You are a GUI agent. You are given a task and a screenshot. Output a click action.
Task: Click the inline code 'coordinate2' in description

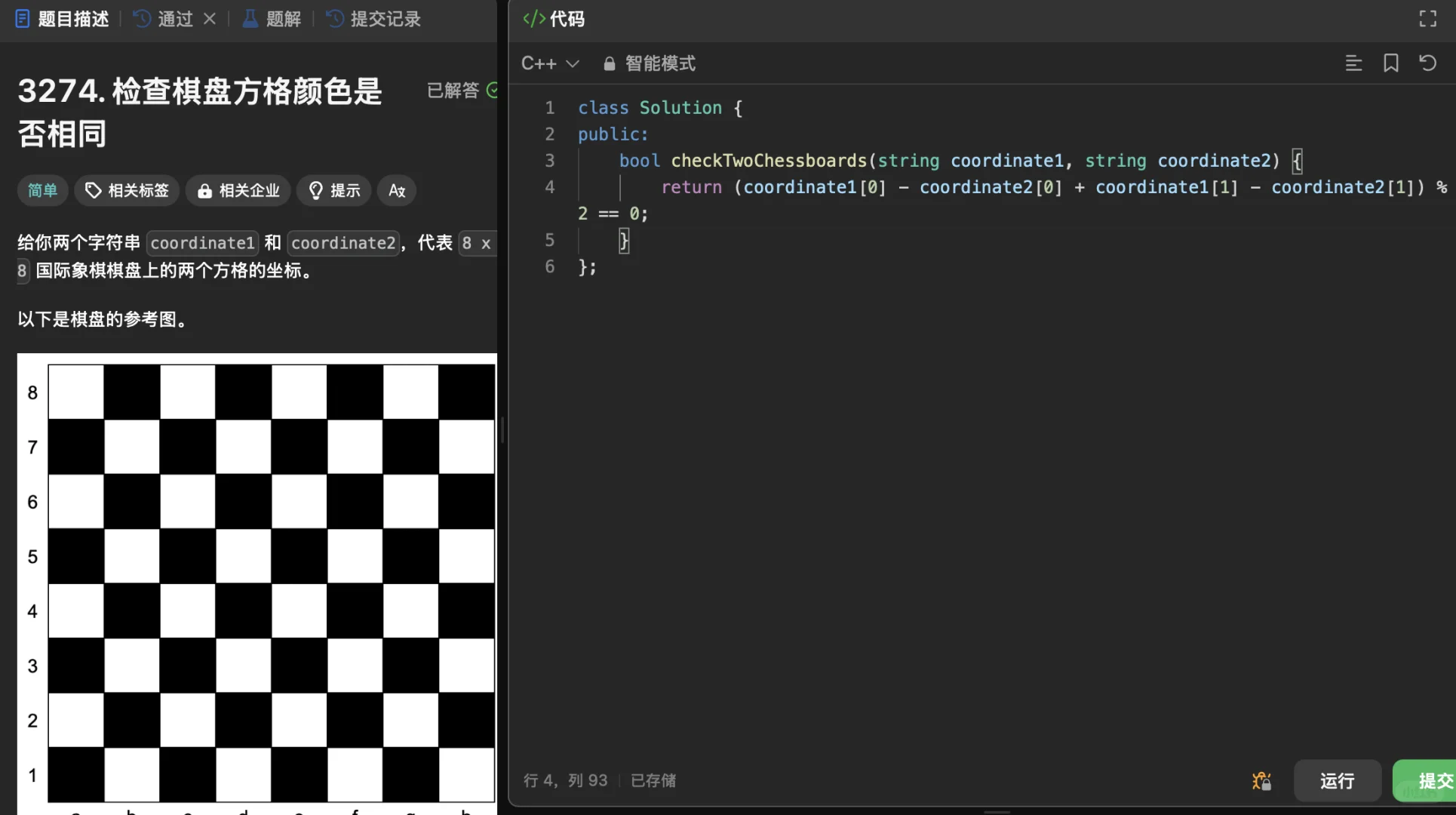tap(343, 243)
